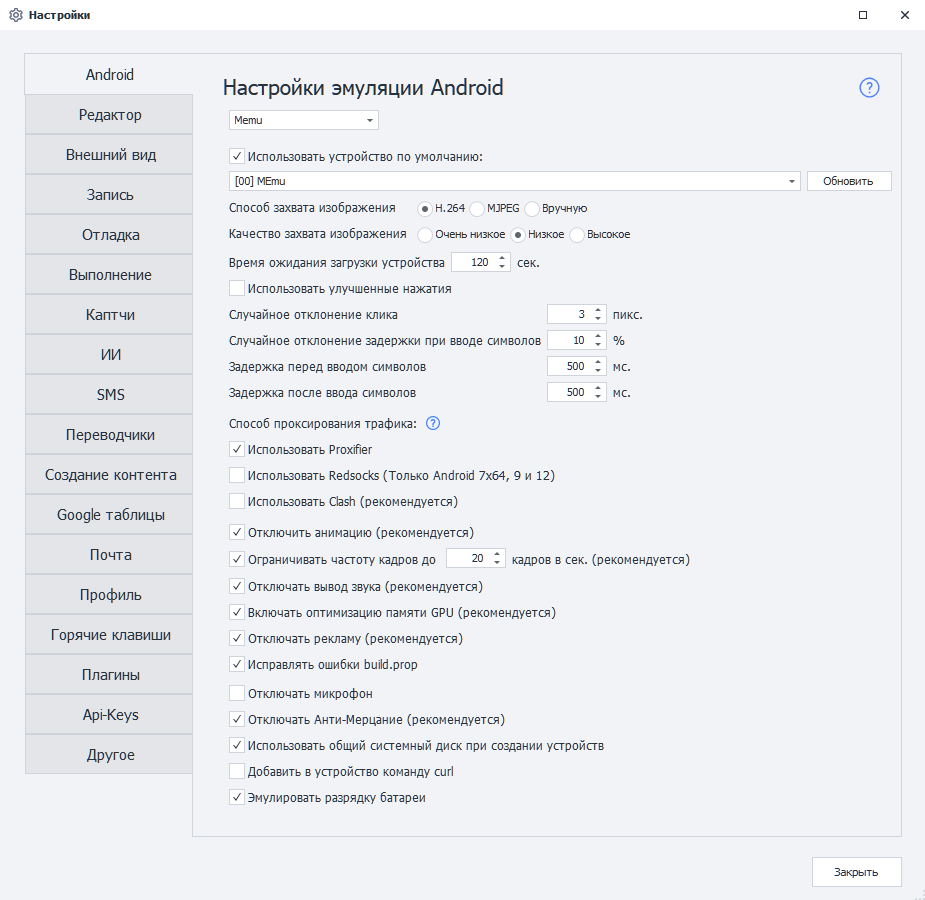The width and height of the screenshot is (925, 900).
Task: Open Горячие клавиши tab
Action: [109, 635]
